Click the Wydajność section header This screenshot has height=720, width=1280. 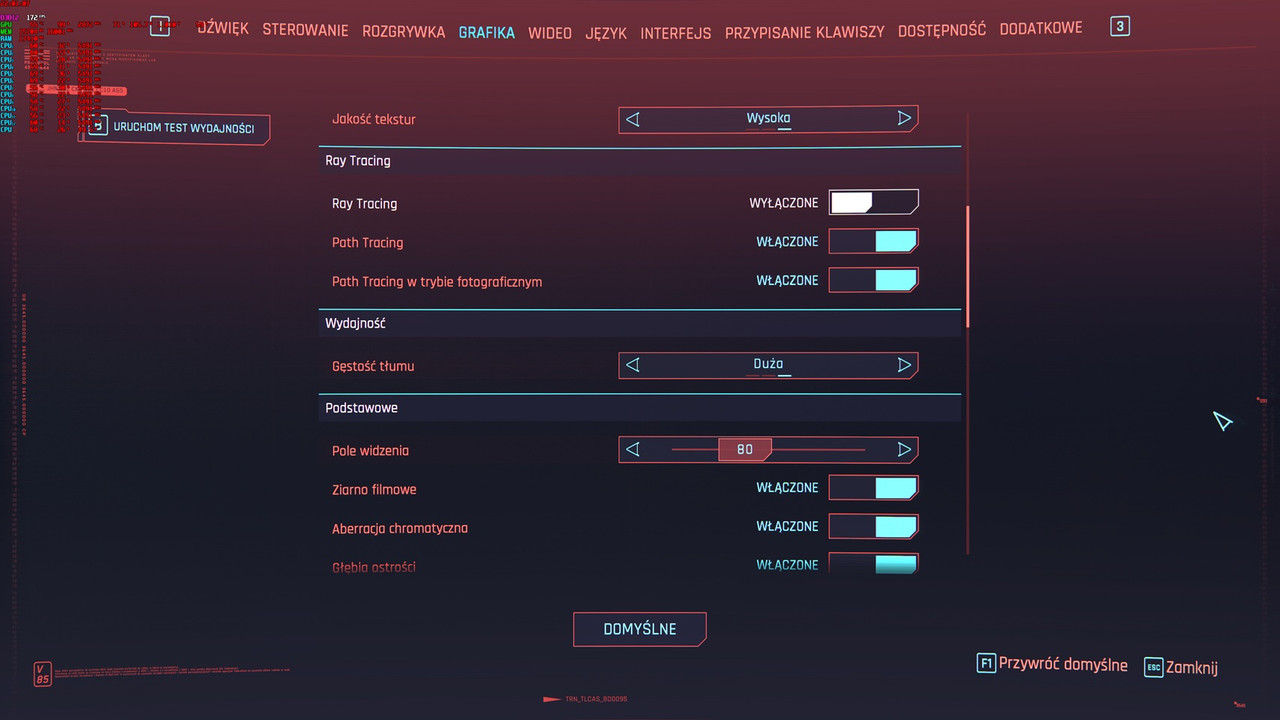click(x=640, y=324)
